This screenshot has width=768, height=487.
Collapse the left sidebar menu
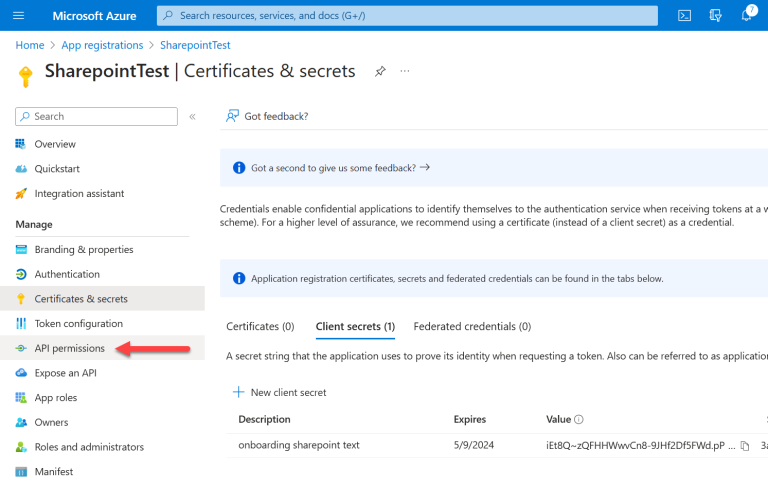pos(192,117)
